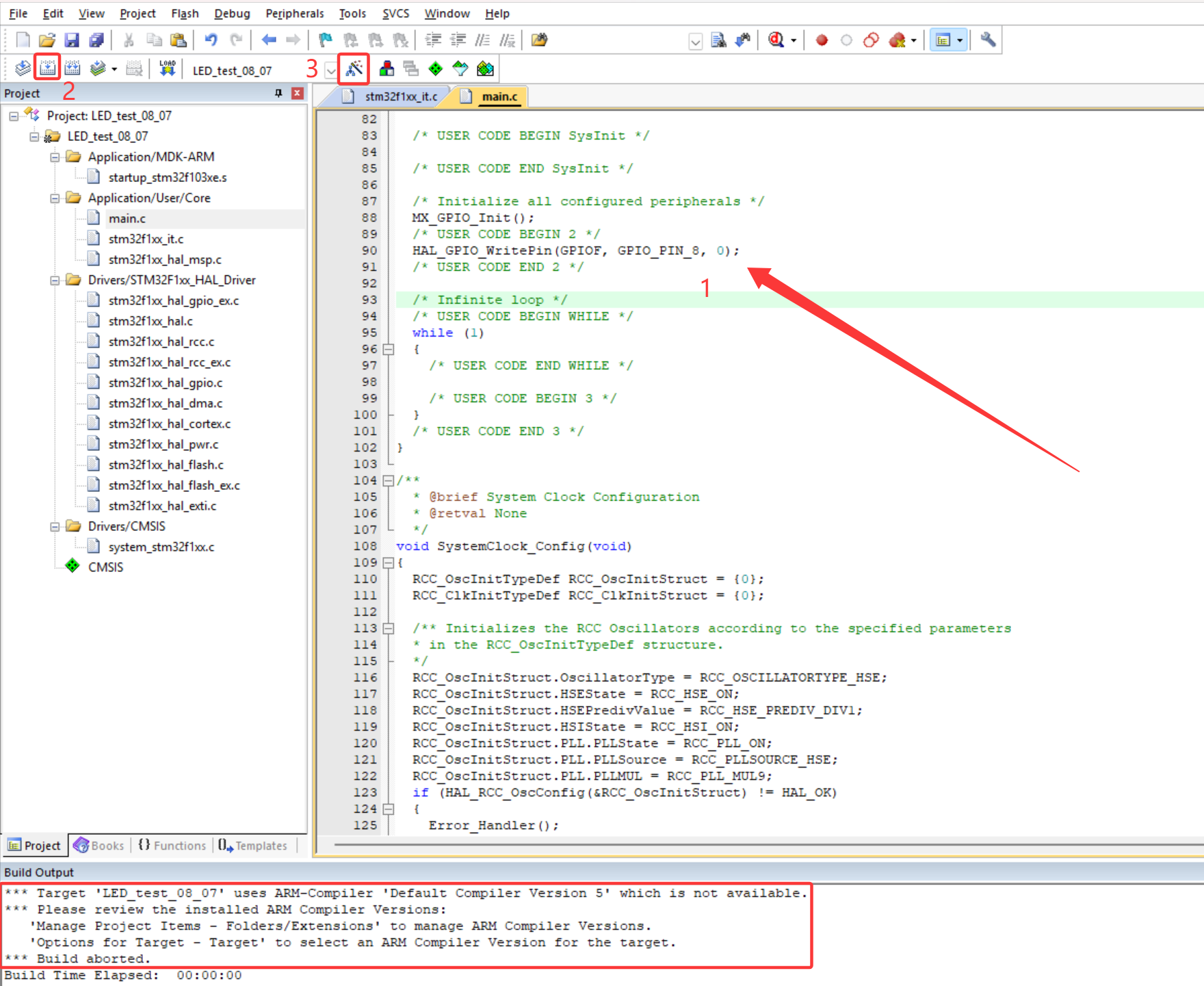Open the Debug menu
Image resolution: width=1204 pixels, height=986 pixels.
click(232, 13)
